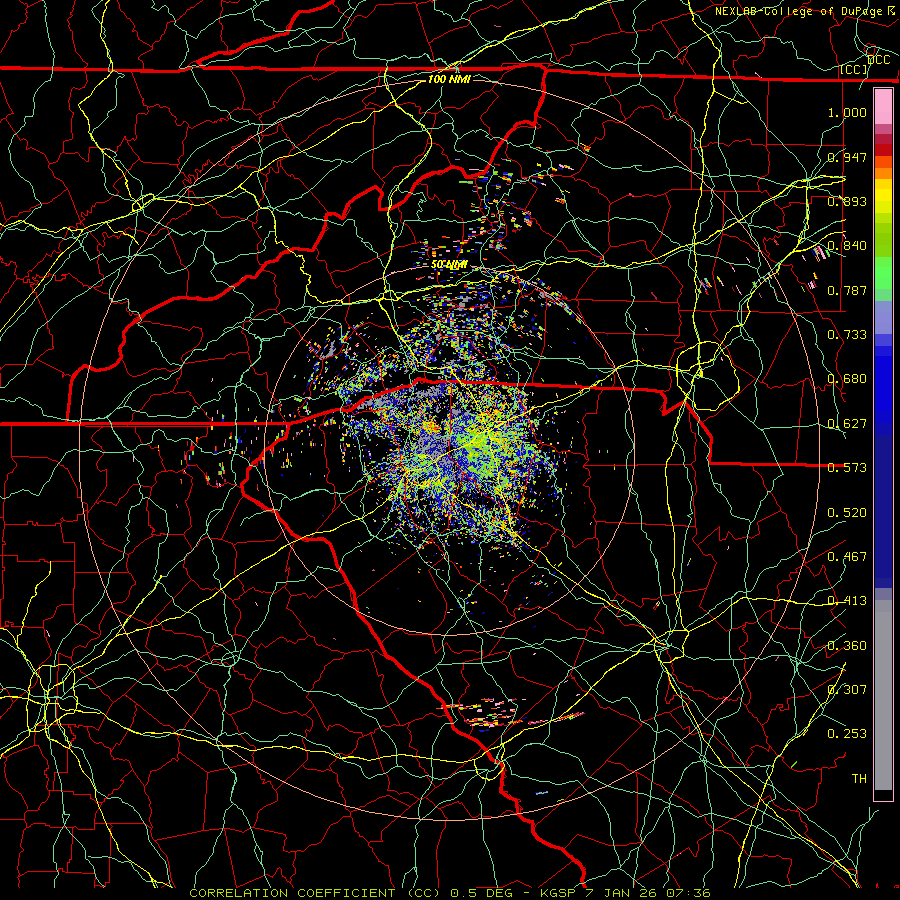Select the 0.520 scale value

pos(847,513)
